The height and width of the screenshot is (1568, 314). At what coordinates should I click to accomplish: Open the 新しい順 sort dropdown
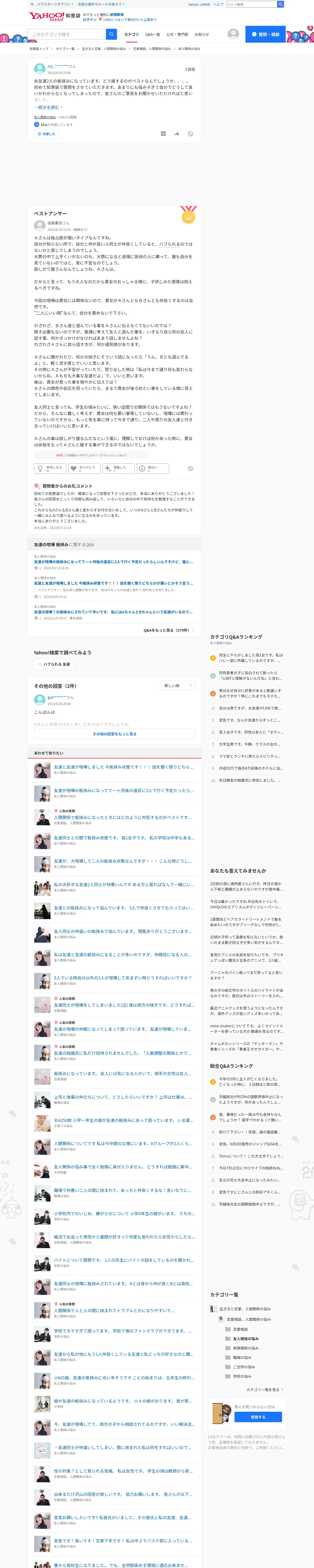pyautogui.click(x=178, y=685)
